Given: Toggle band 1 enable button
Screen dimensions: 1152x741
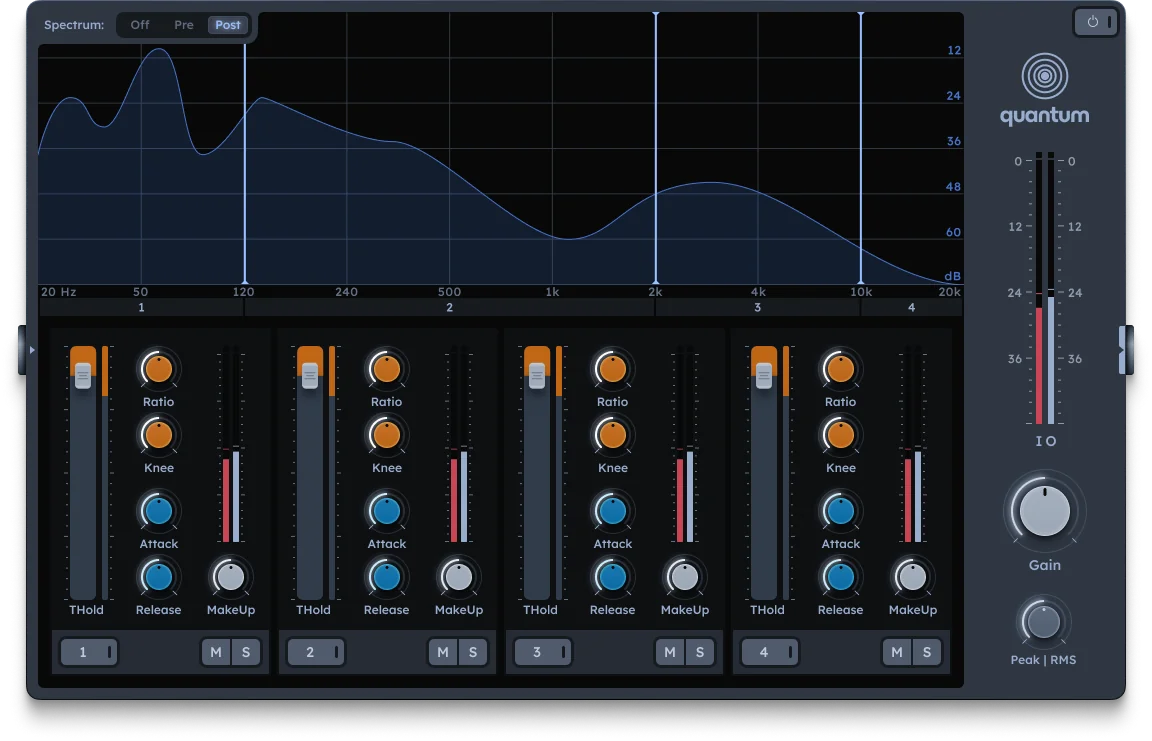Looking at the screenshot, I should click(x=89, y=653).
